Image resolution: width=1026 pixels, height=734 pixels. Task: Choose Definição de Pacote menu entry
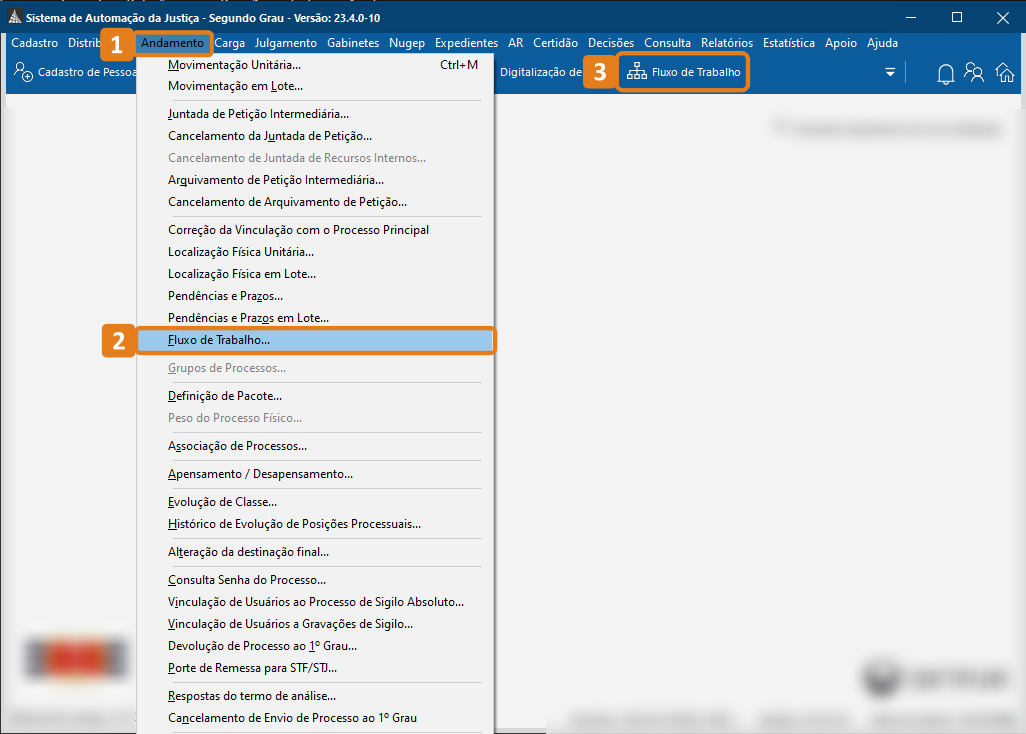click(x=225, y=396)
